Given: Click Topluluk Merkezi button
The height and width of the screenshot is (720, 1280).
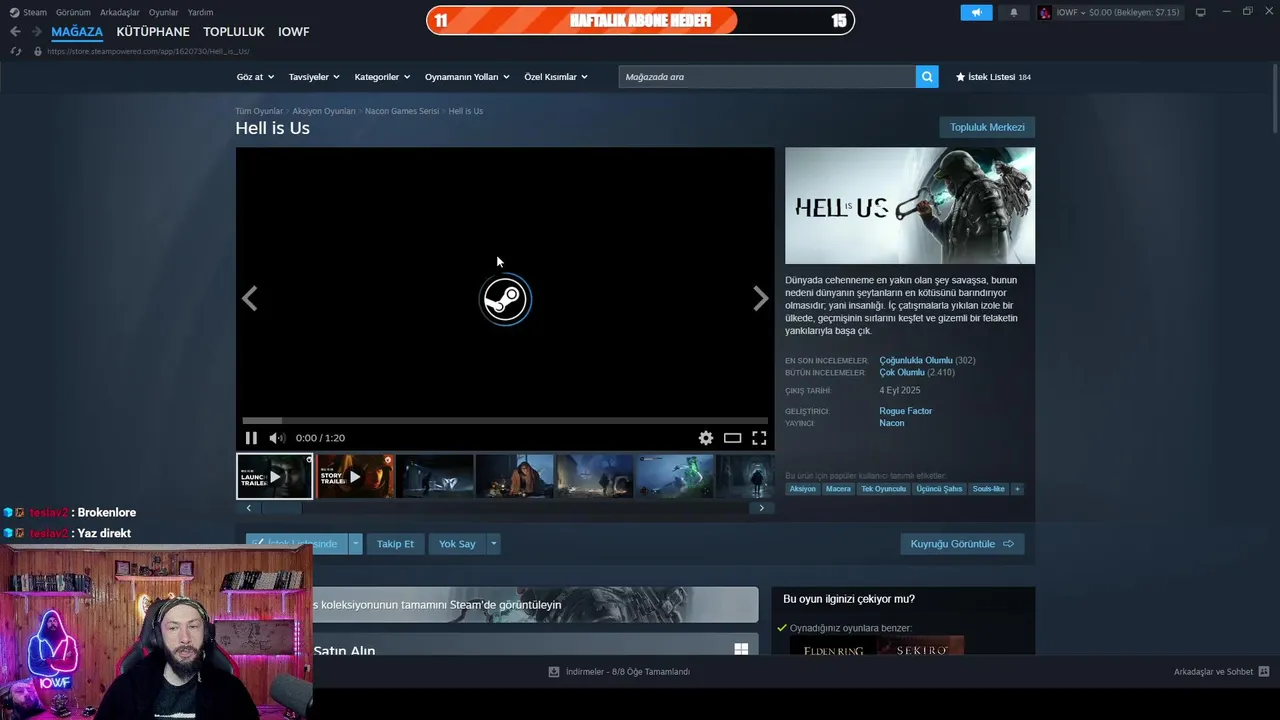Looking at the screenshot, I should [987, 127].
